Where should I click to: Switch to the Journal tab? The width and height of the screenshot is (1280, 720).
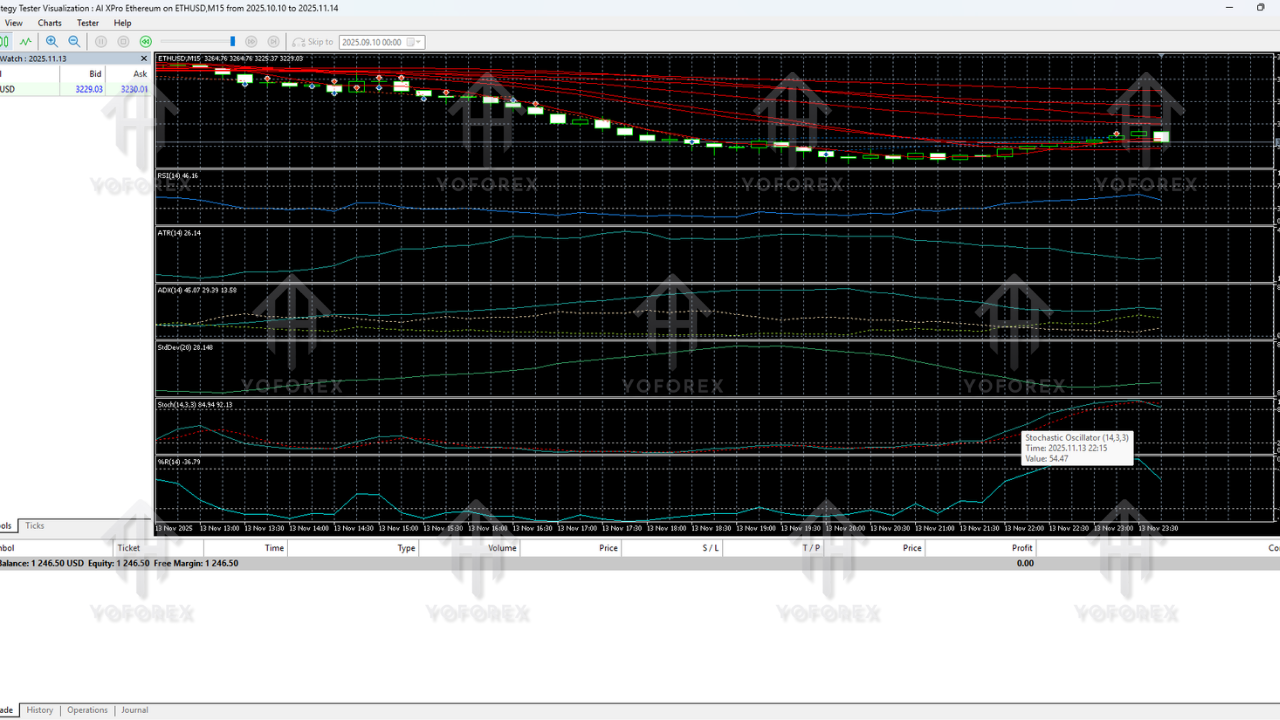pos(134,710)
